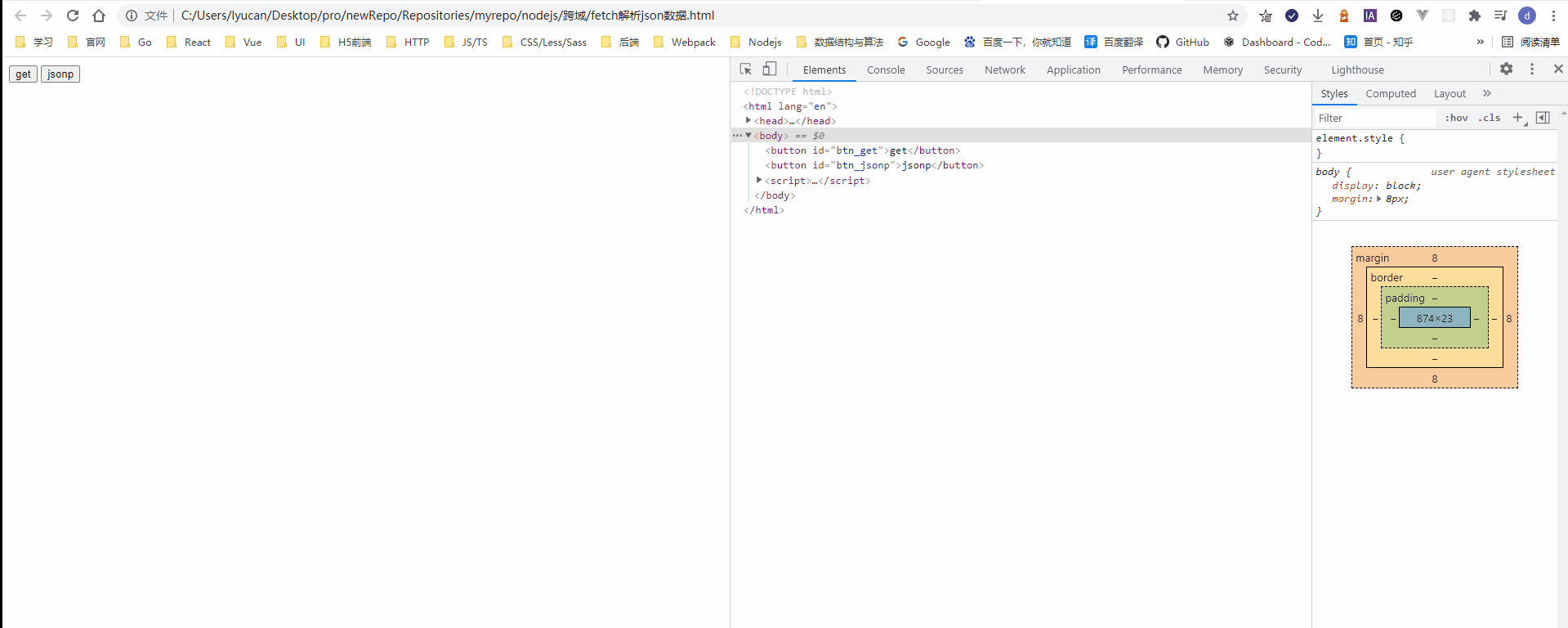Open the Chrome three-dot menu

(1553, 16)
